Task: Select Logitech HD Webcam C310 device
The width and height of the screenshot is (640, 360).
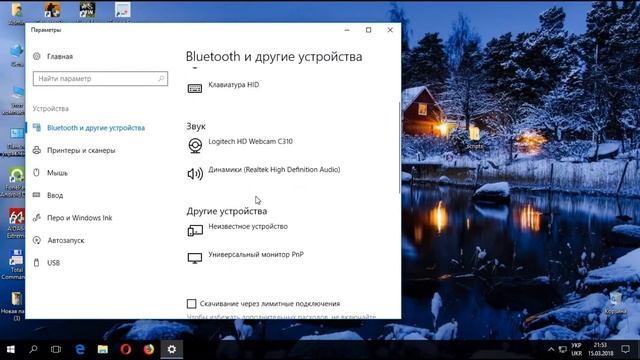Action: click(250, 141)
